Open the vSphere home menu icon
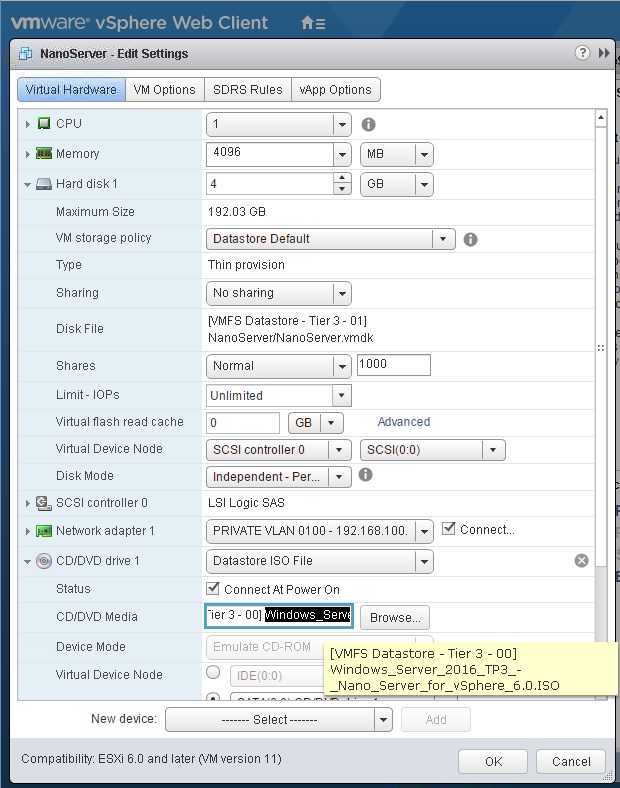 coord(313,23)
